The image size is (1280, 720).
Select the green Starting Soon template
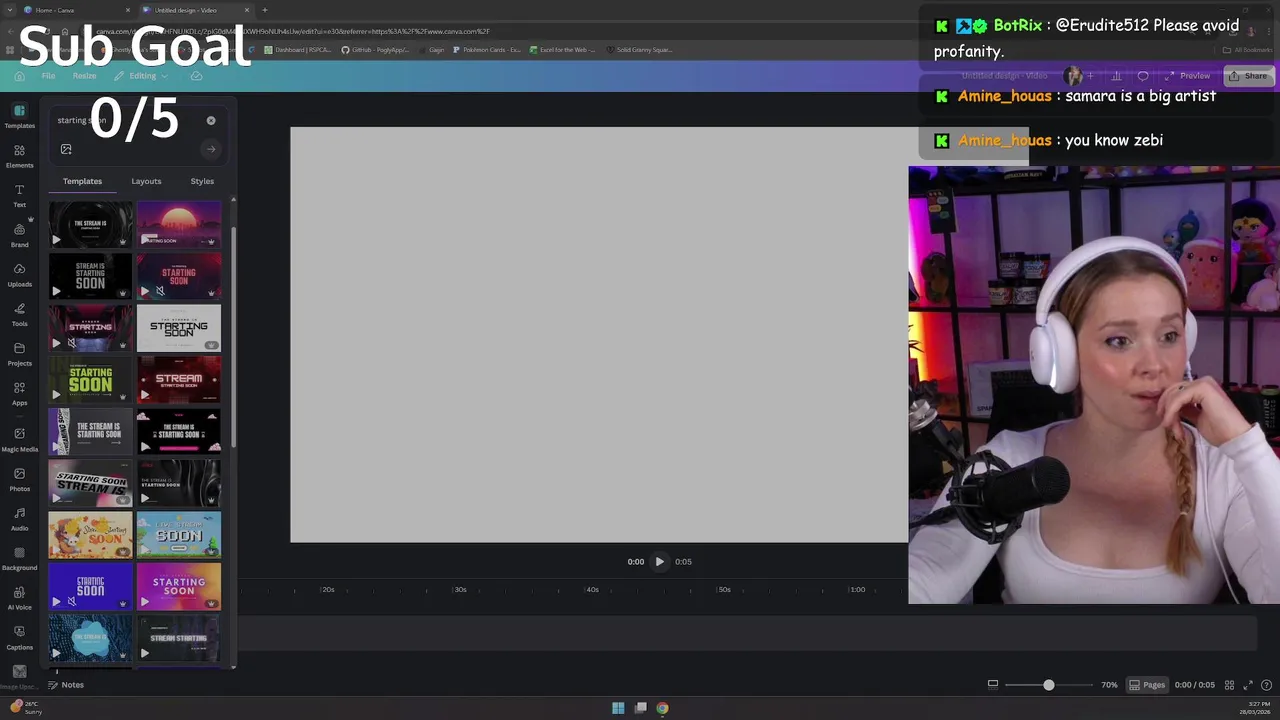[x=90, y=380]
